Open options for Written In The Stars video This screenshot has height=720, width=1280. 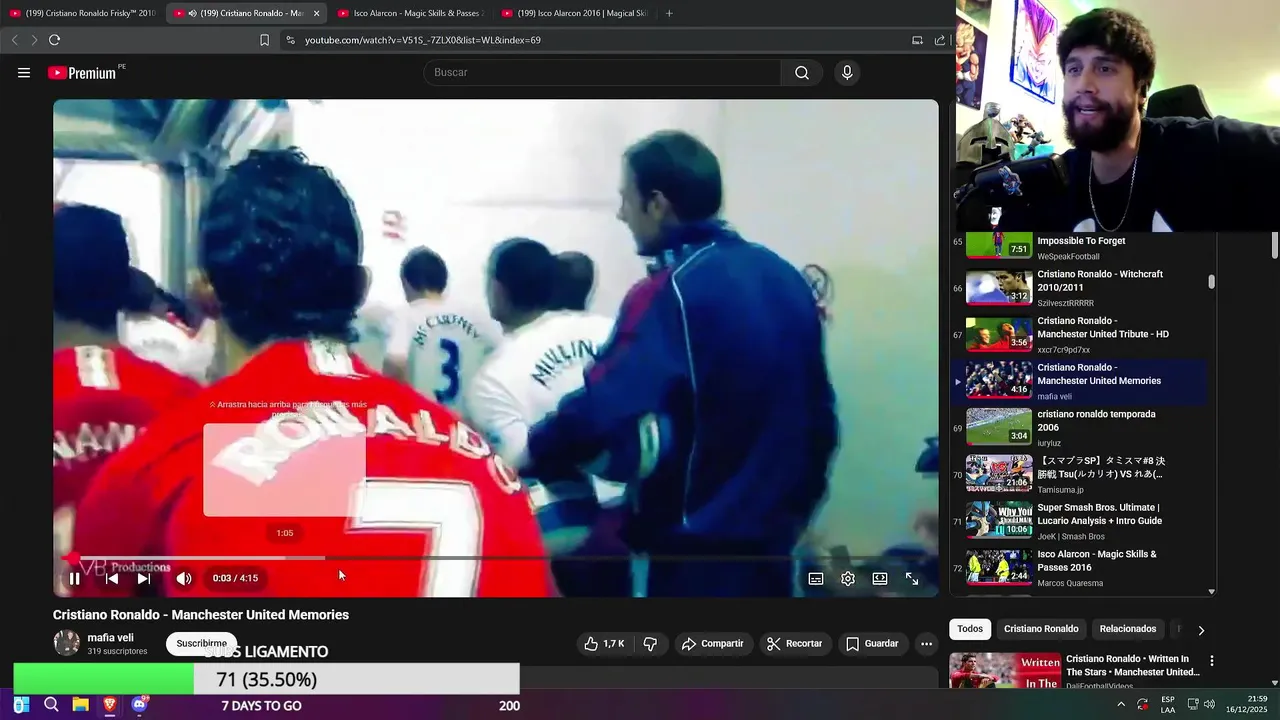click(1212, 661)
